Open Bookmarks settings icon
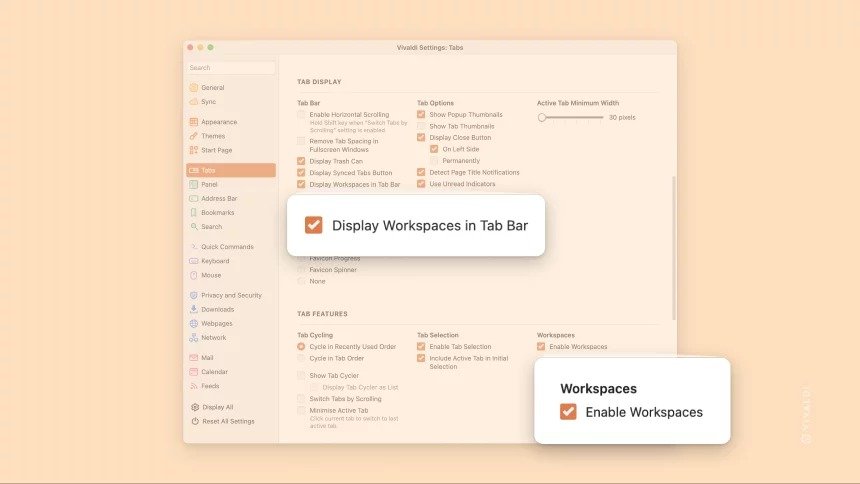 tap(194, 212)
